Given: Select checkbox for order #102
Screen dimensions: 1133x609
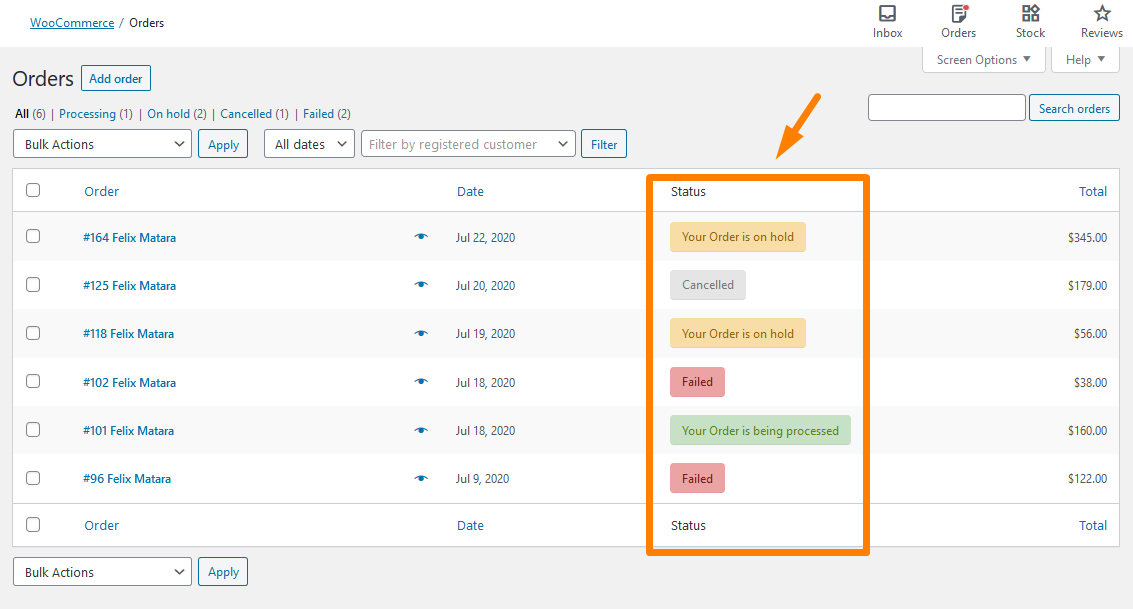Looking at the screenshot, I should pos(33,381).
